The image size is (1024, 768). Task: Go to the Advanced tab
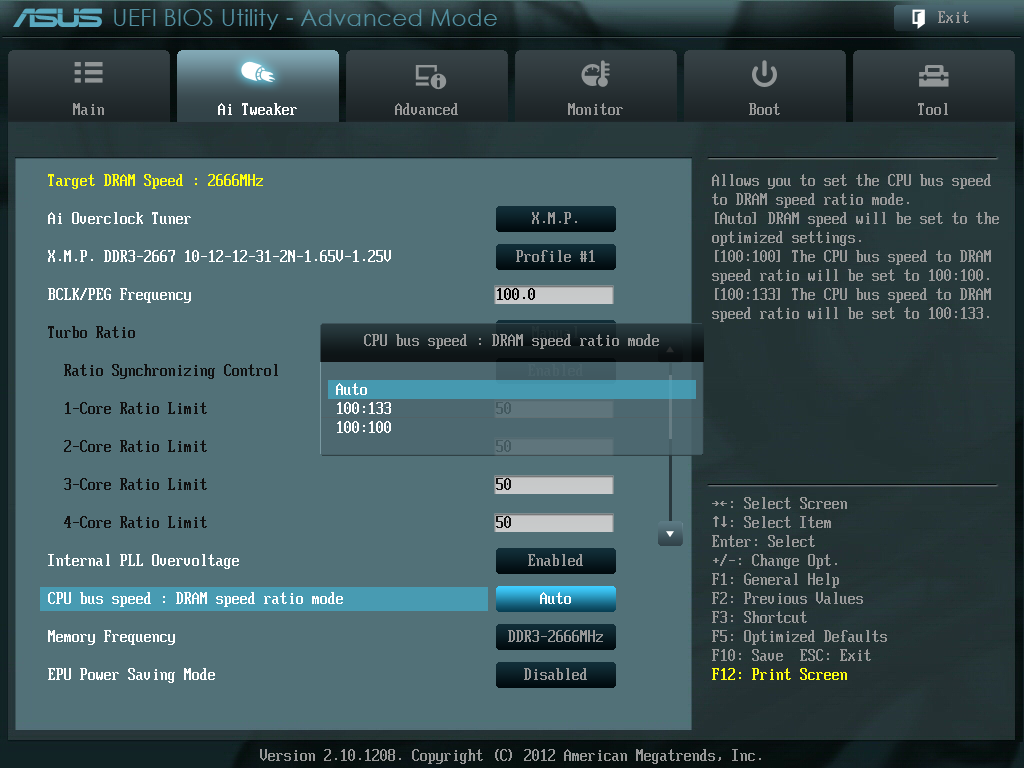click(426, 86)
